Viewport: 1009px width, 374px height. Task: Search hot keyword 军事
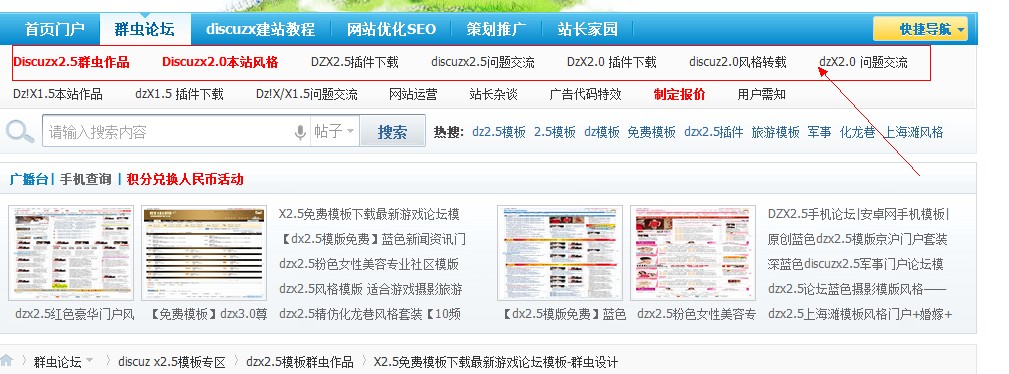coord(820,132)
